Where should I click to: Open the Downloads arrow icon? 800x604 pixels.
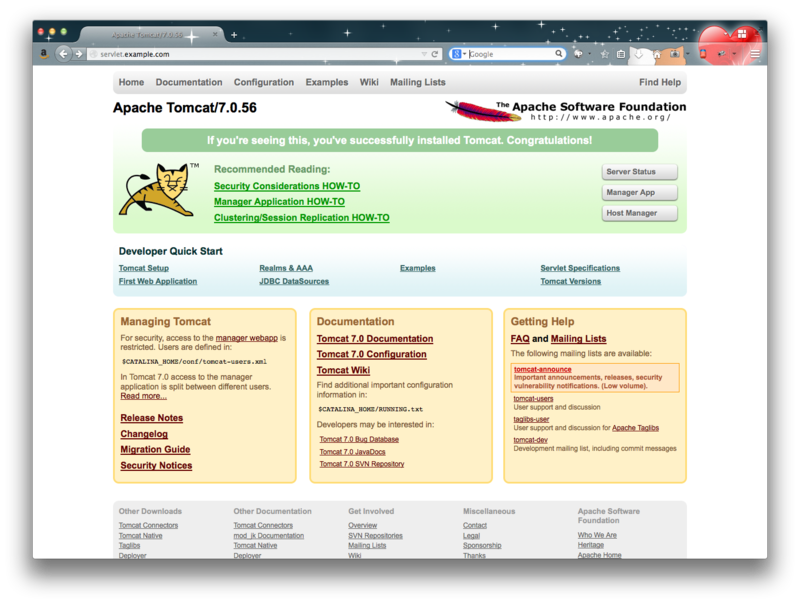click(639, 54)
